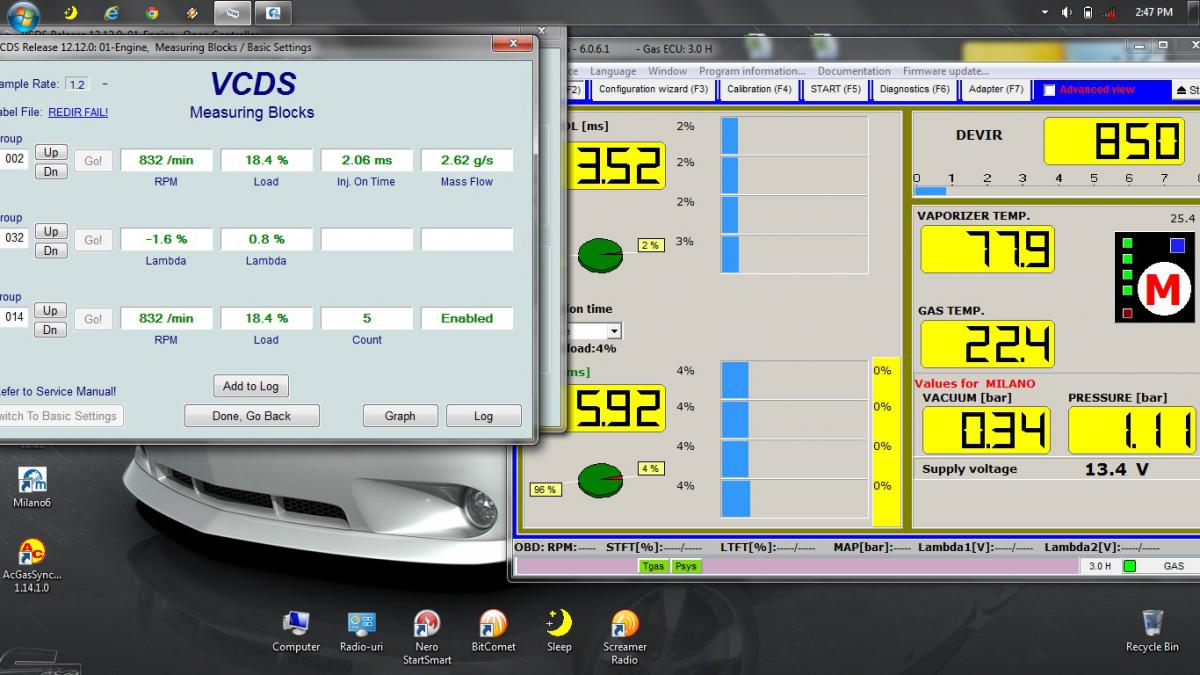Enable the Advanced view checkbox
The image size is (1200, 675).
[x=1049, y=90]
